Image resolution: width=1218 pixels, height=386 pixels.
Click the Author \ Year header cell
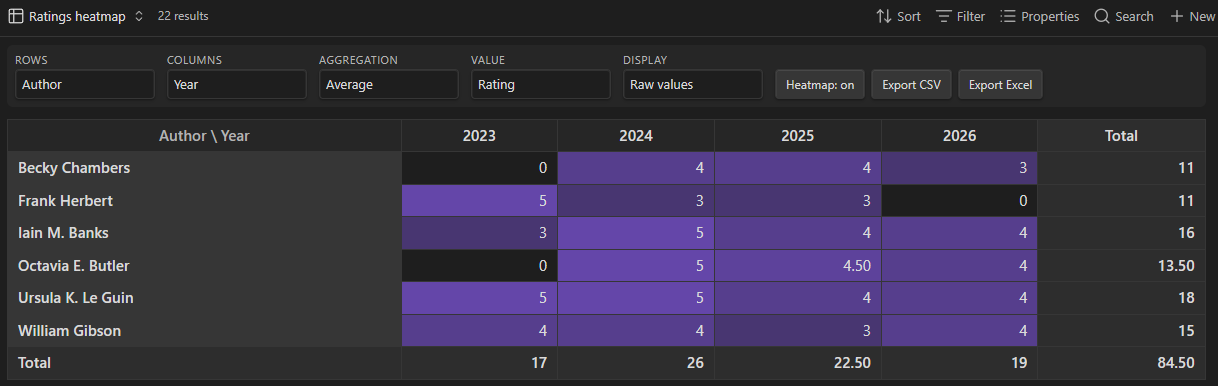(205, 136)
